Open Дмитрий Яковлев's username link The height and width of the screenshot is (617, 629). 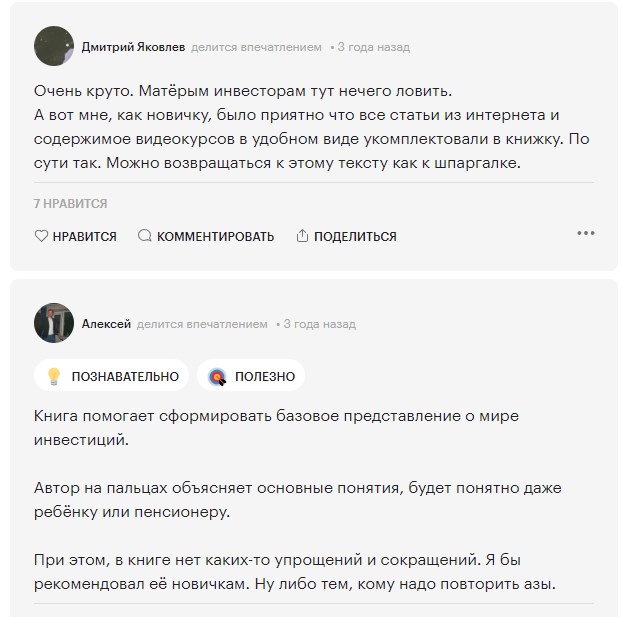[x=132, y=47]
